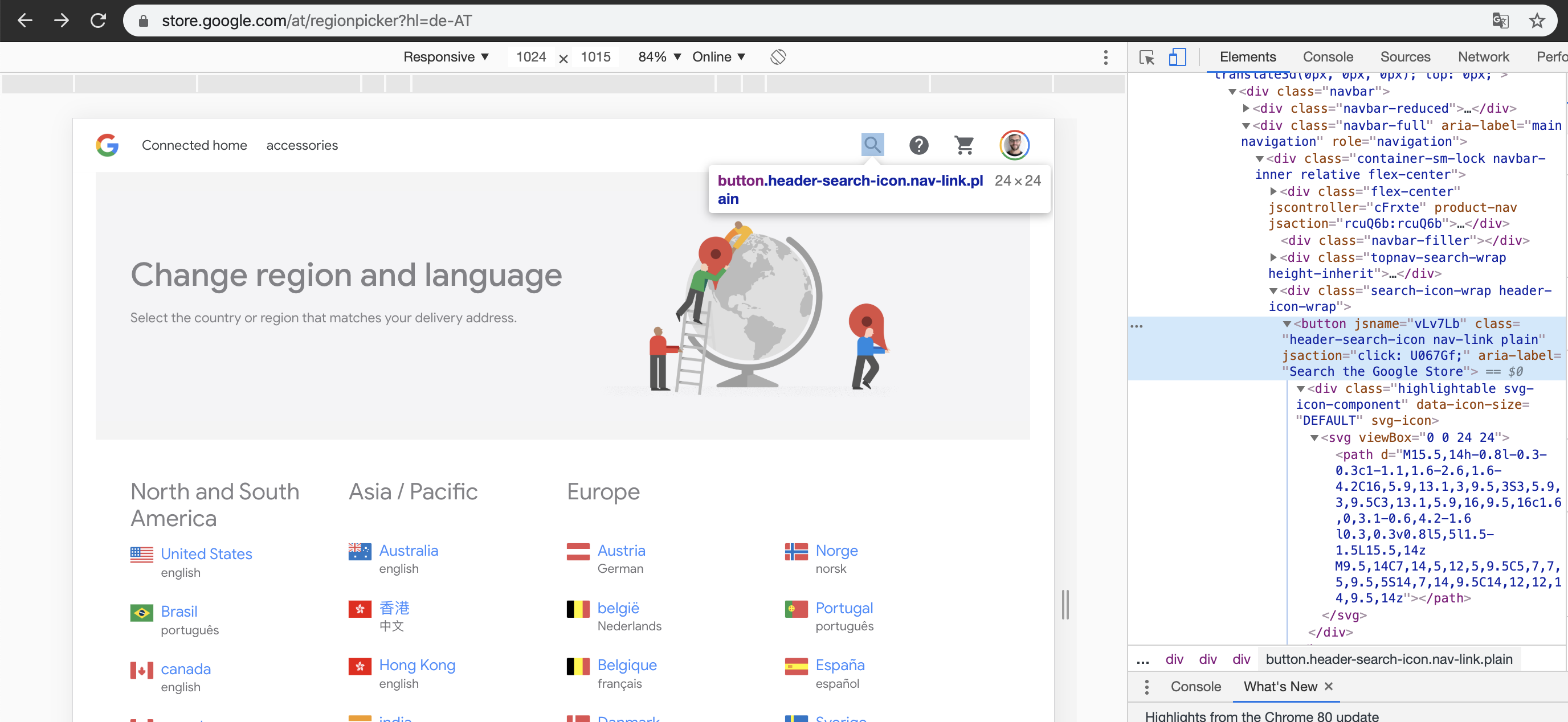Open the Responsive device dropdown

(446, 57)
